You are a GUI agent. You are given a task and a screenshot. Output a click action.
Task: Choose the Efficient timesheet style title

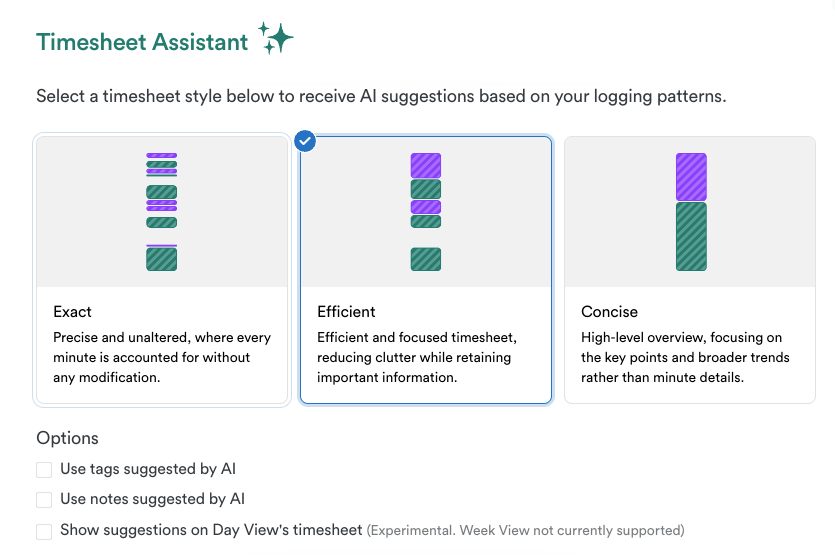coord(346,312)
